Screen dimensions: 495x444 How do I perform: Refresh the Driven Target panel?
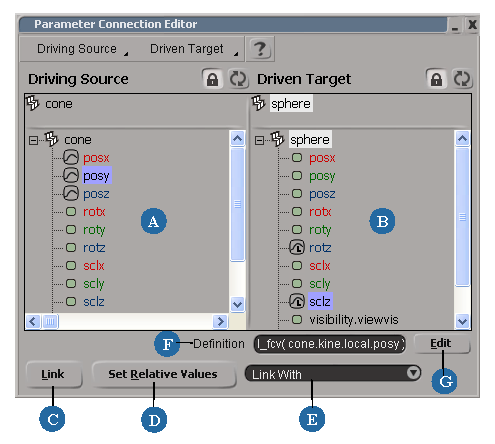point(462,79)
